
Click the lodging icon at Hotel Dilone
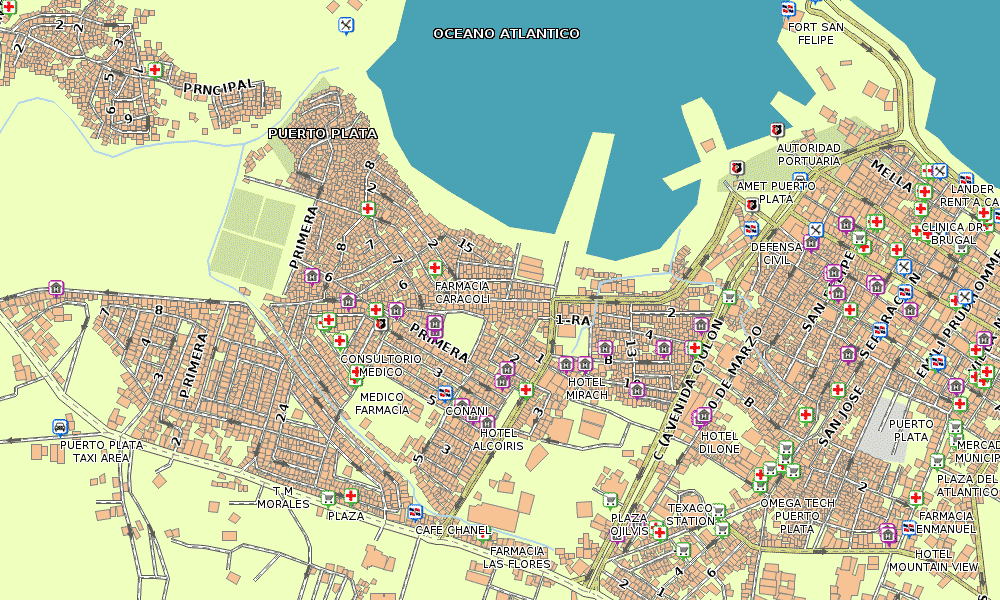coord(702,415)
